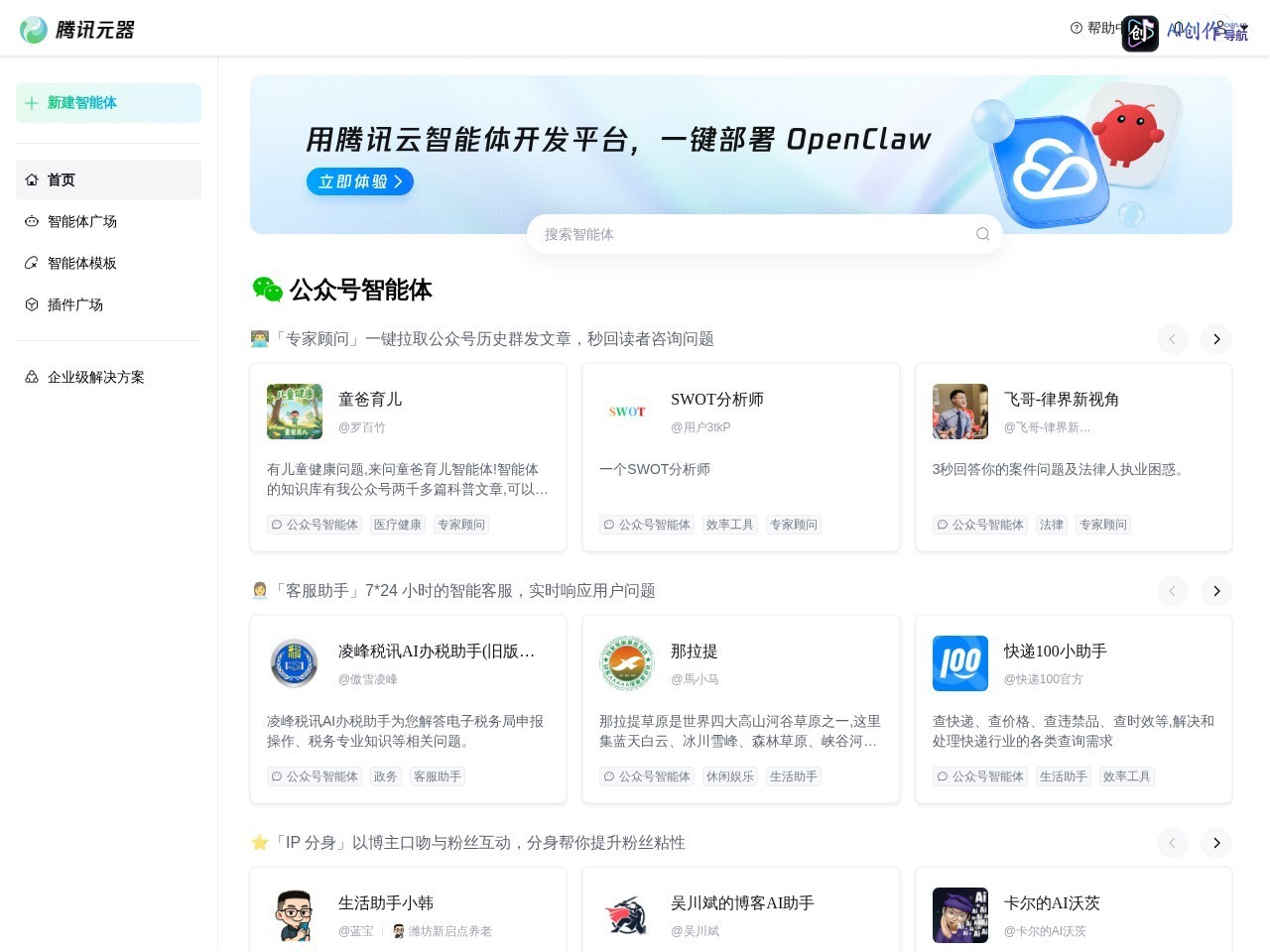The width and height of the screenshot is (1270, 952).
Task: Create a new agent with 新建智能体
Action: click(108, 103)
